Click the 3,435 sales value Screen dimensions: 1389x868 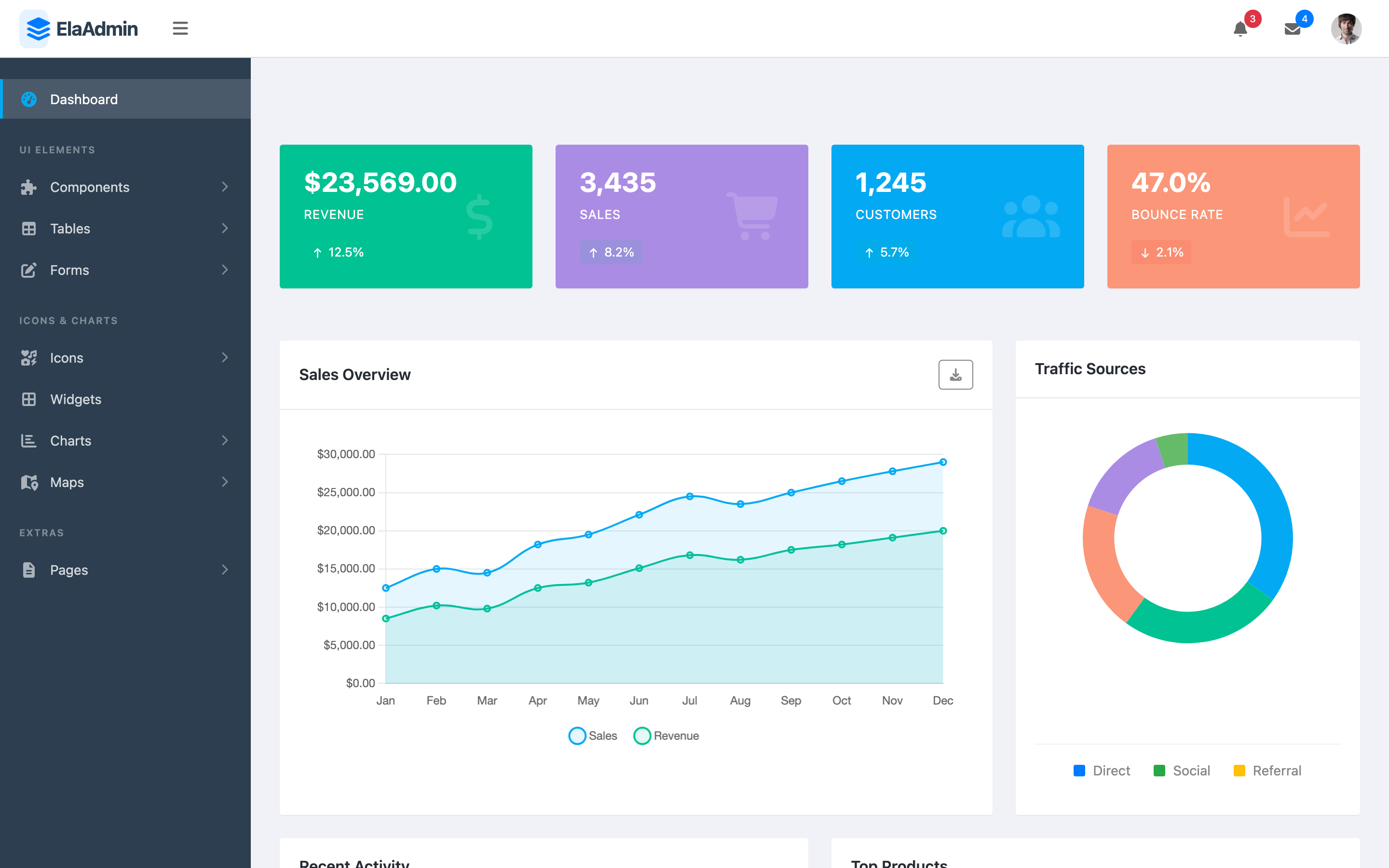[x=618, y=183]
